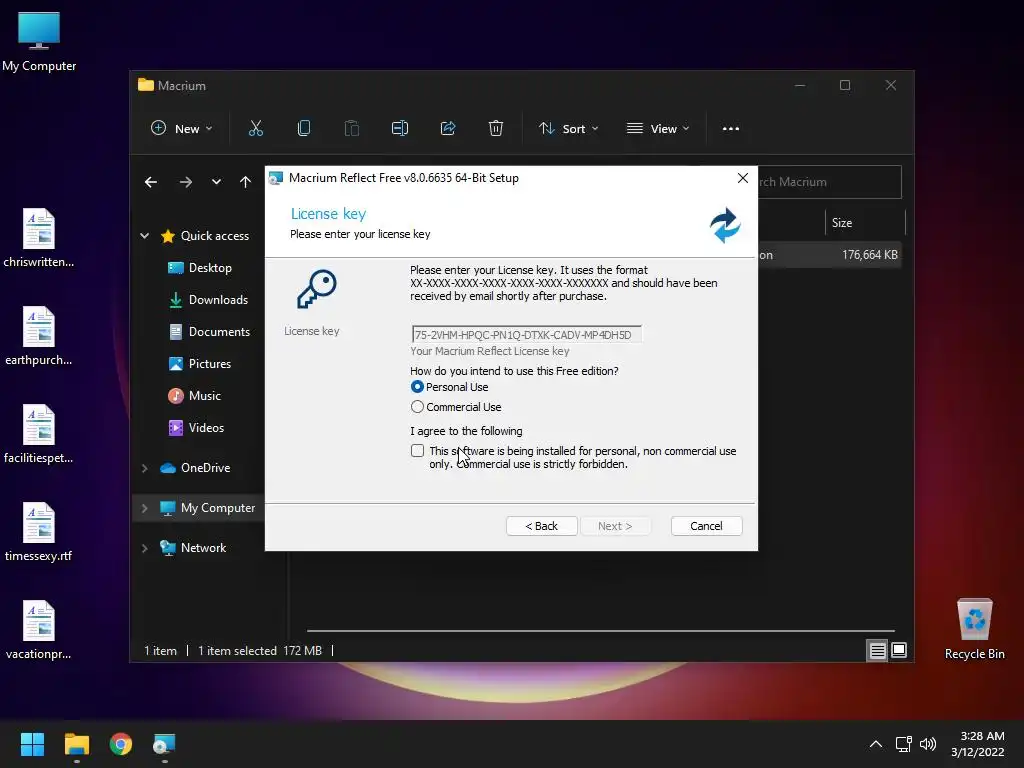Screen dimensions: 1024x768
Task: Click the Search Macrium box
Action: (829, 182)
